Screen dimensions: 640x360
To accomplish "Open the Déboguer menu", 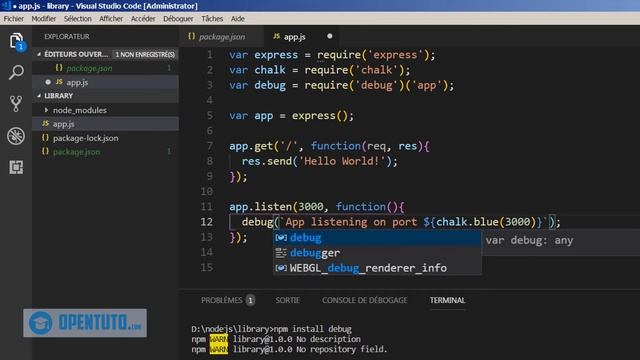I will (x=178, y=19).
